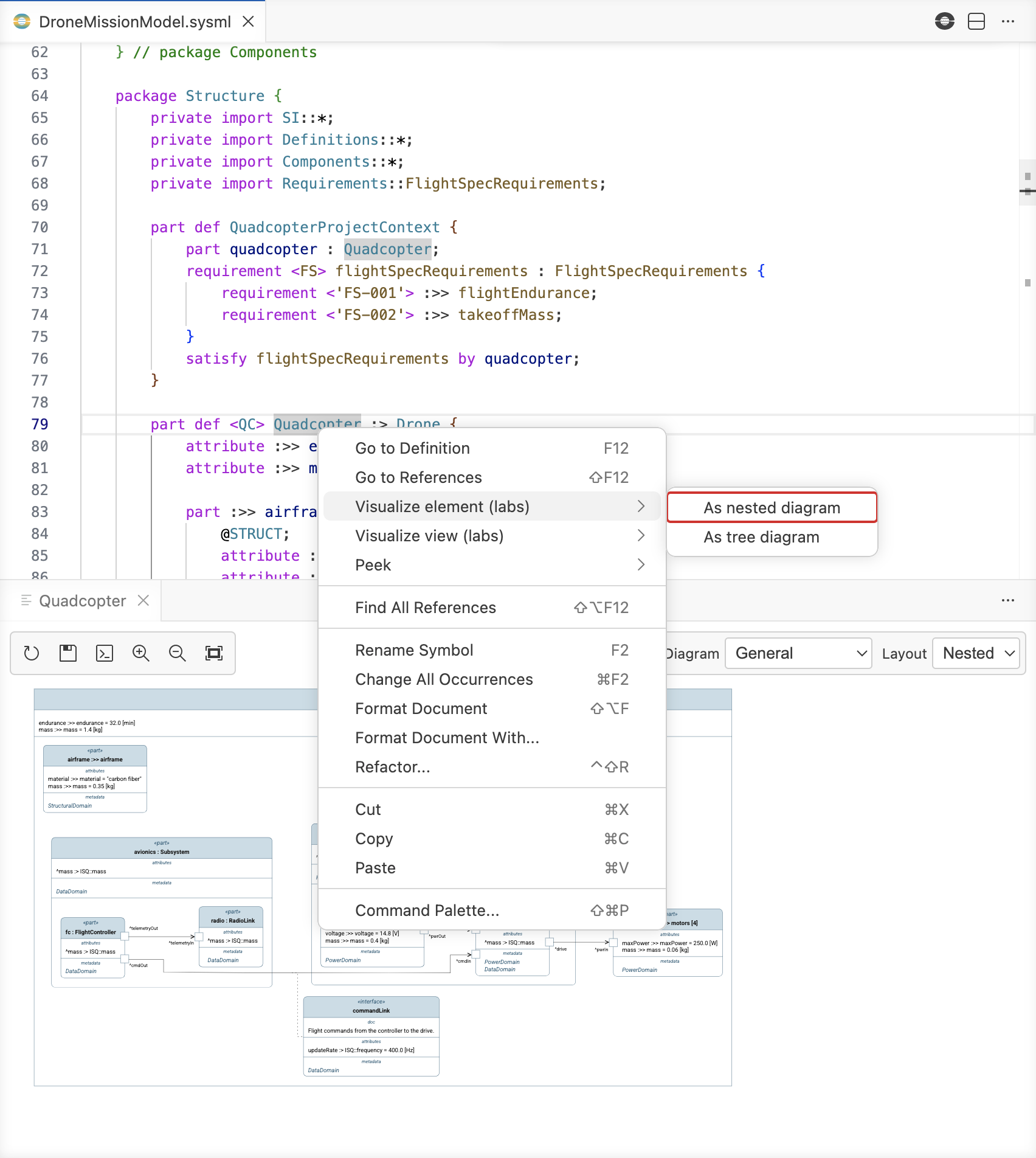The height and width of the screenshot is (1158, 1036).
Task: Choose As nested diagram
Action: coord(772,507)
